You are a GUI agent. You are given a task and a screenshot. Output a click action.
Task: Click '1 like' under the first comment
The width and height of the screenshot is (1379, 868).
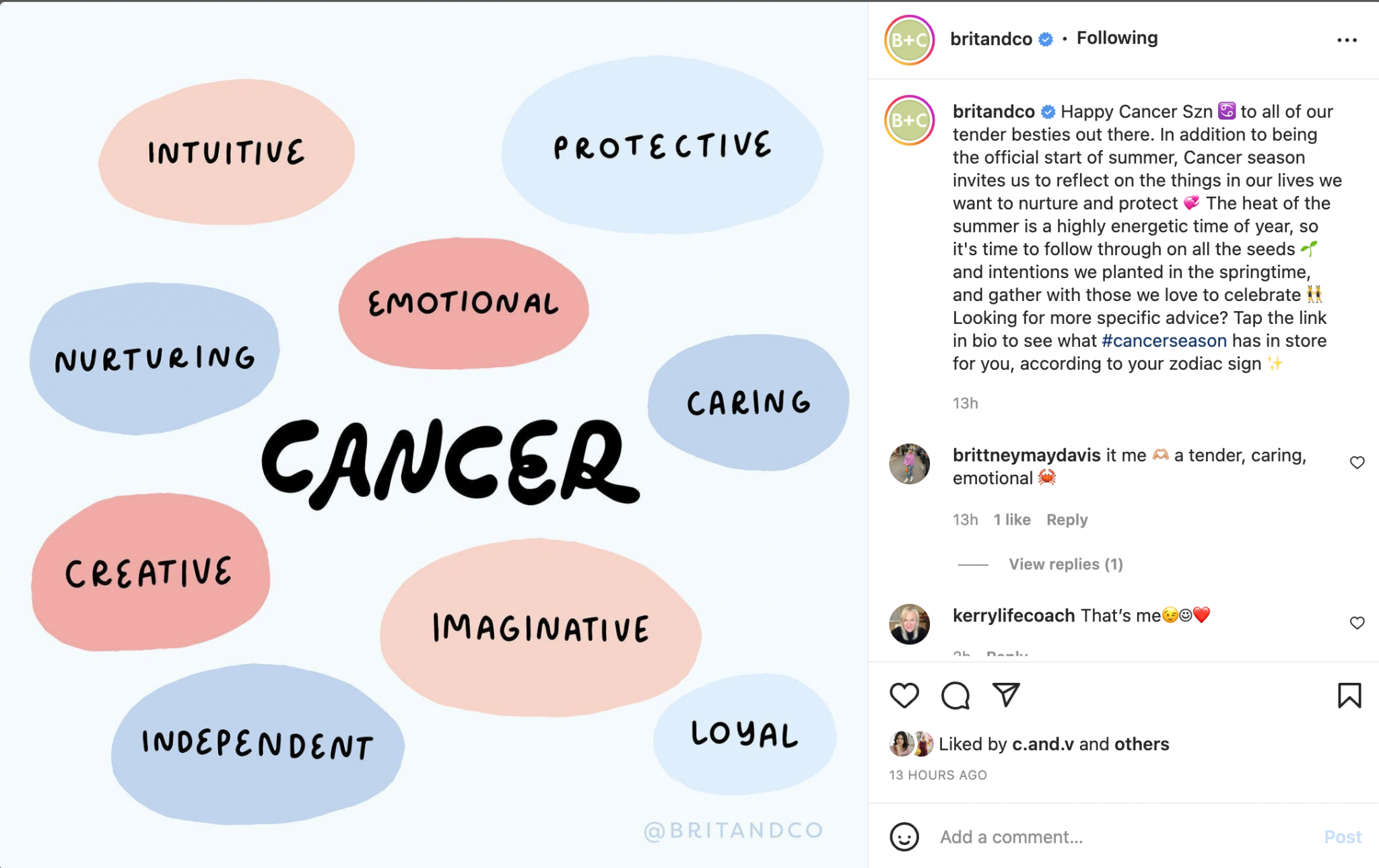click(x=1012, y=519)
